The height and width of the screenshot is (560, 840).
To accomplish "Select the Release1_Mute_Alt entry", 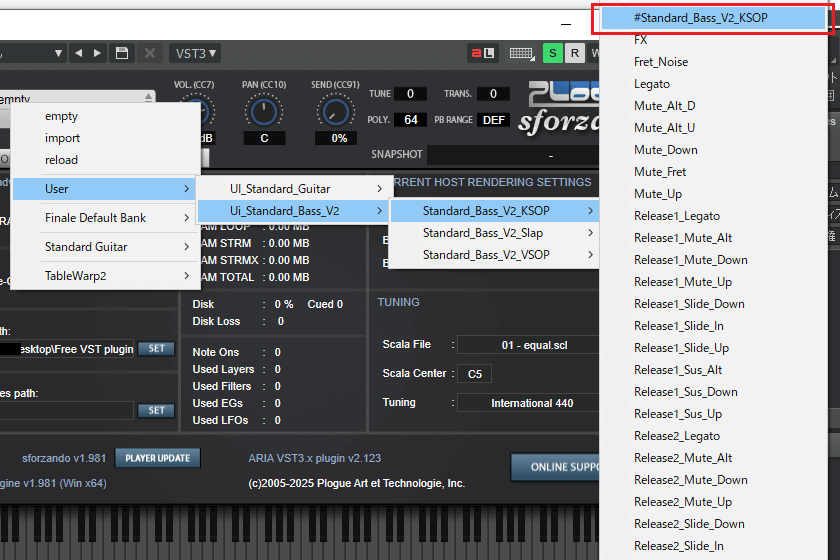I will click(x=713, y=237).
